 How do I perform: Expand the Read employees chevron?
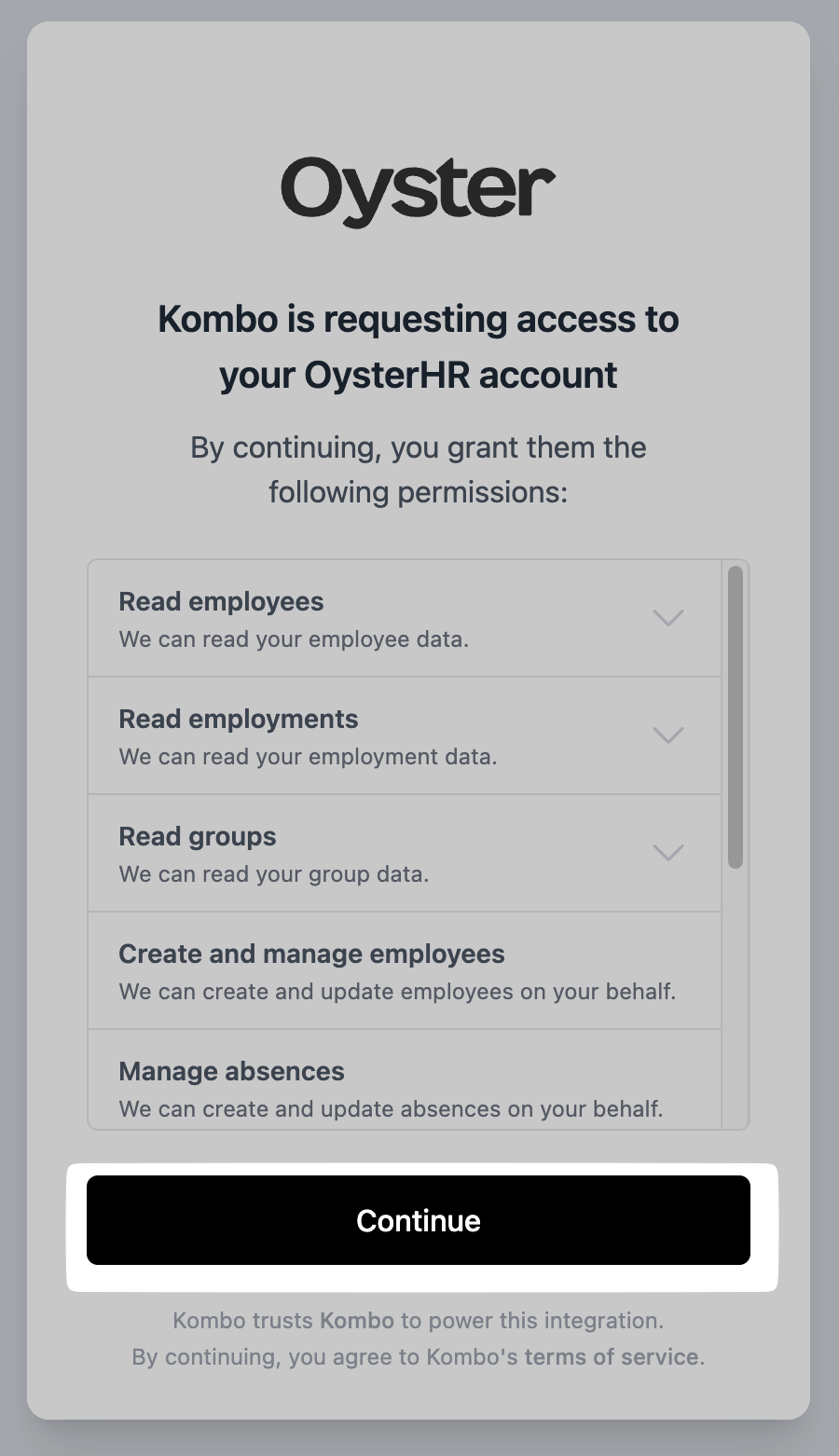tap(668, 618)
